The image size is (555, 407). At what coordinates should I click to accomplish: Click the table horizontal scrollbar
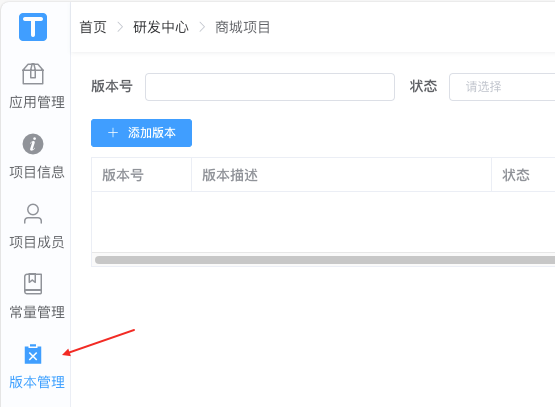325,260
